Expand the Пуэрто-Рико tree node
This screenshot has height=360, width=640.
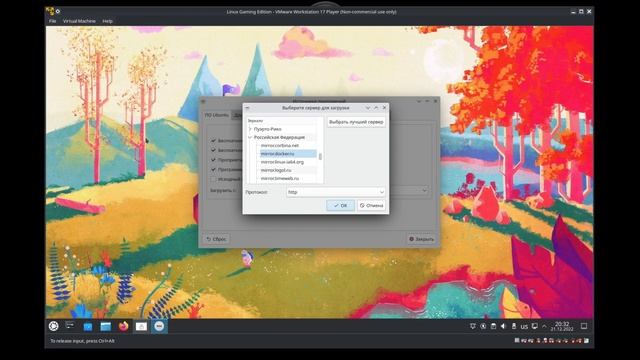pyautogui.click(x=250, y=129)
